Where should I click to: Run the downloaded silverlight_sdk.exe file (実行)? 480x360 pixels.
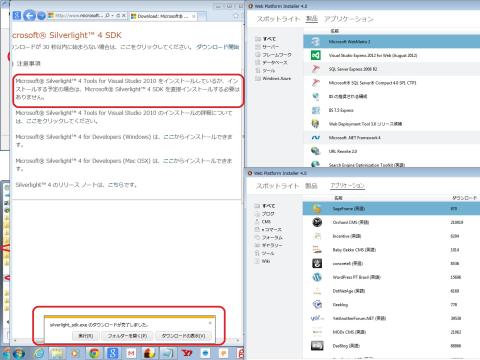click(x=86, y=336)
